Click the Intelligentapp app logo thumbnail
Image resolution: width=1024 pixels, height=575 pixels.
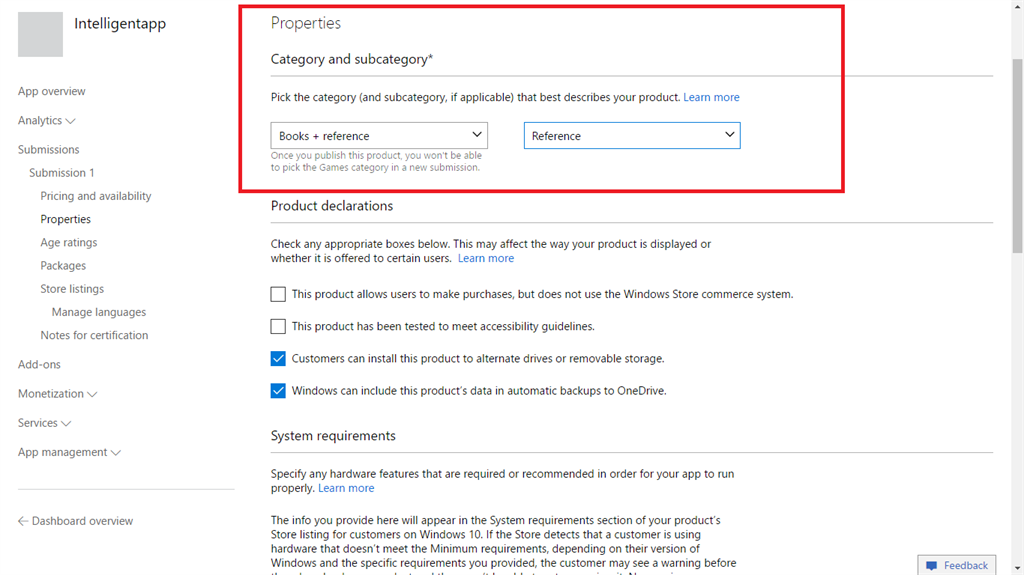41,34
